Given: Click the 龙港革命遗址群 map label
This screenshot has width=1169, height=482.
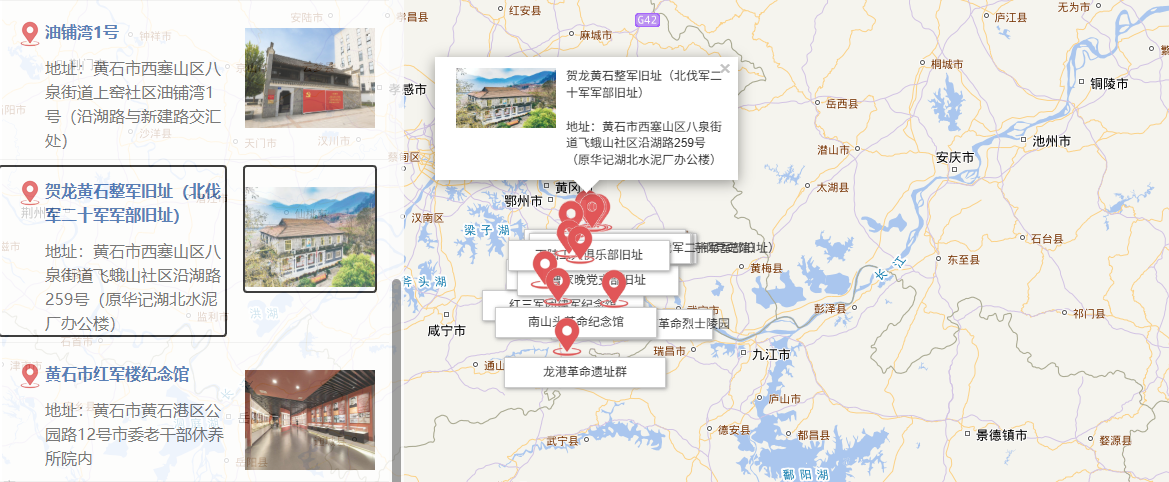Looking at the screenshot, I should point(584,372).
